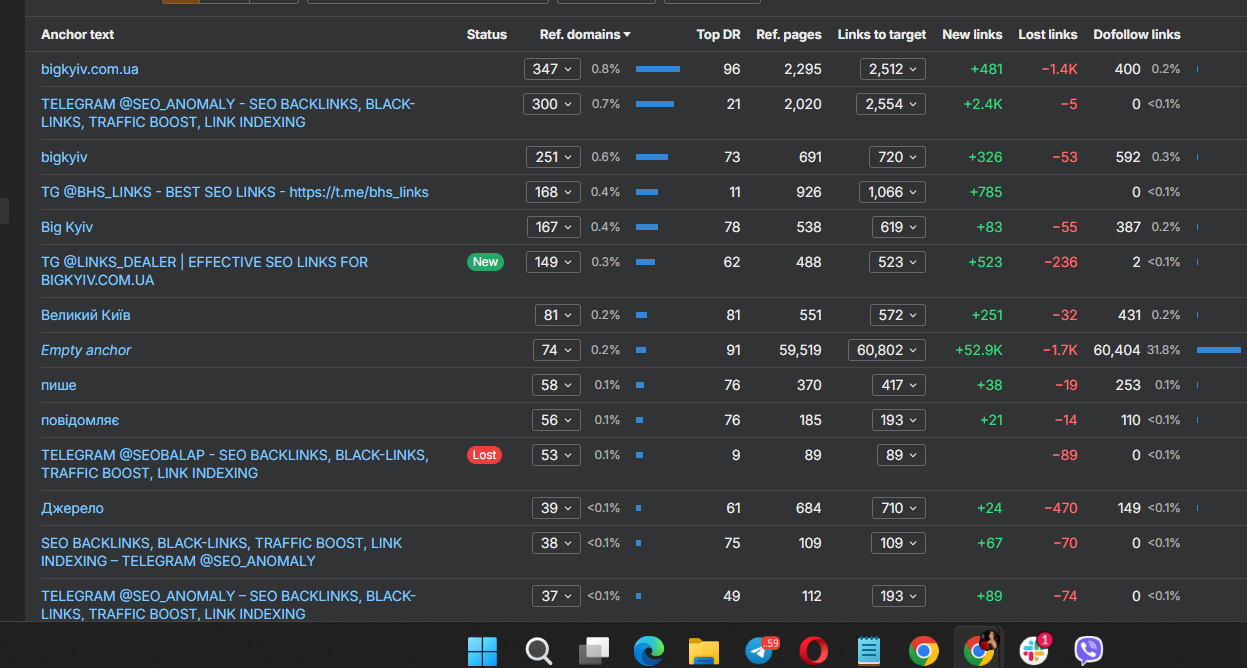Expand the 720 links to target dropdown
The height and width of the screenshot is (668, 1247).
pyautogui.click(x=898, y=157)
